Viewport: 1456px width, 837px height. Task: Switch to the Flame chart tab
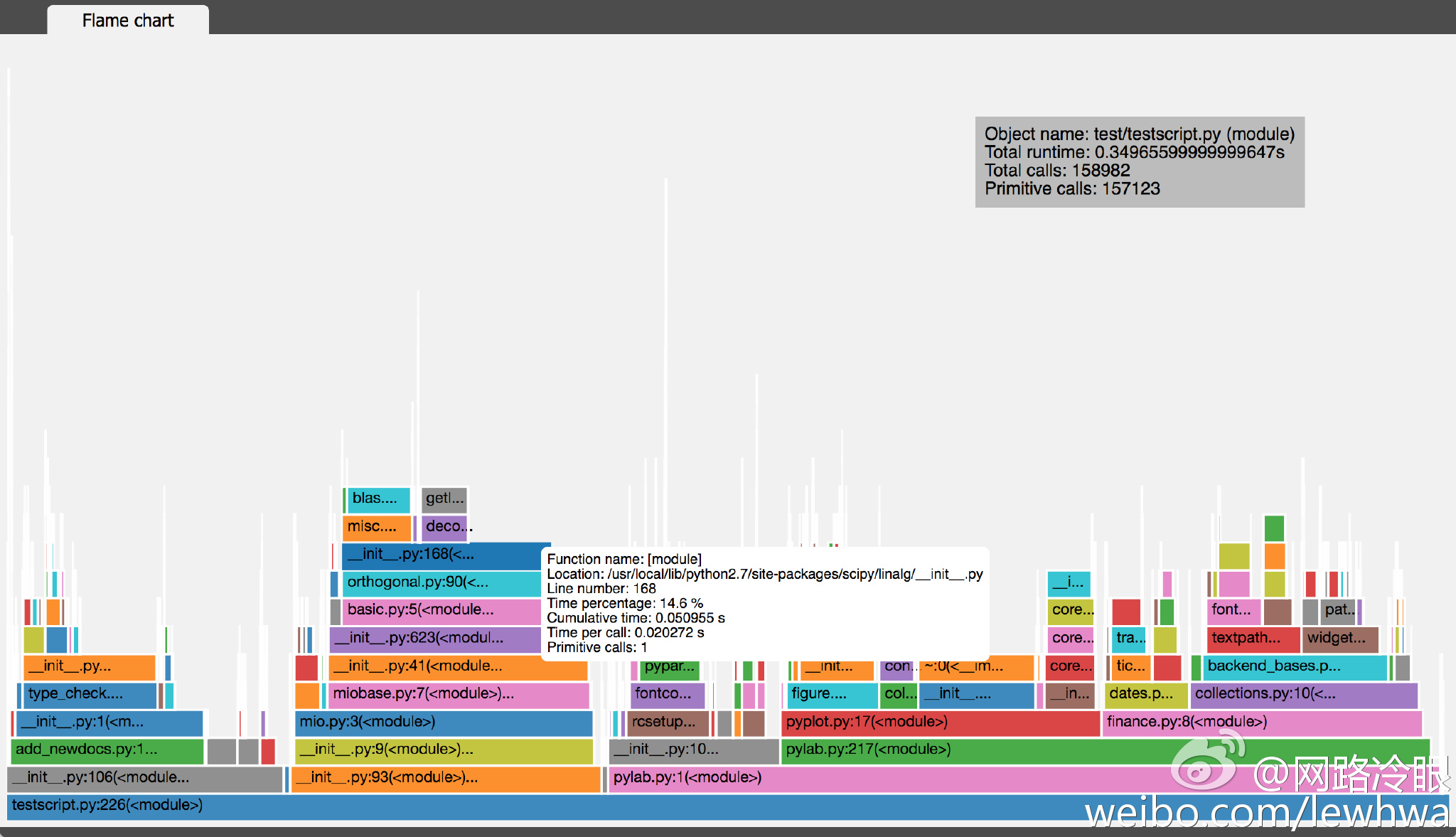[x=127, y=20]
